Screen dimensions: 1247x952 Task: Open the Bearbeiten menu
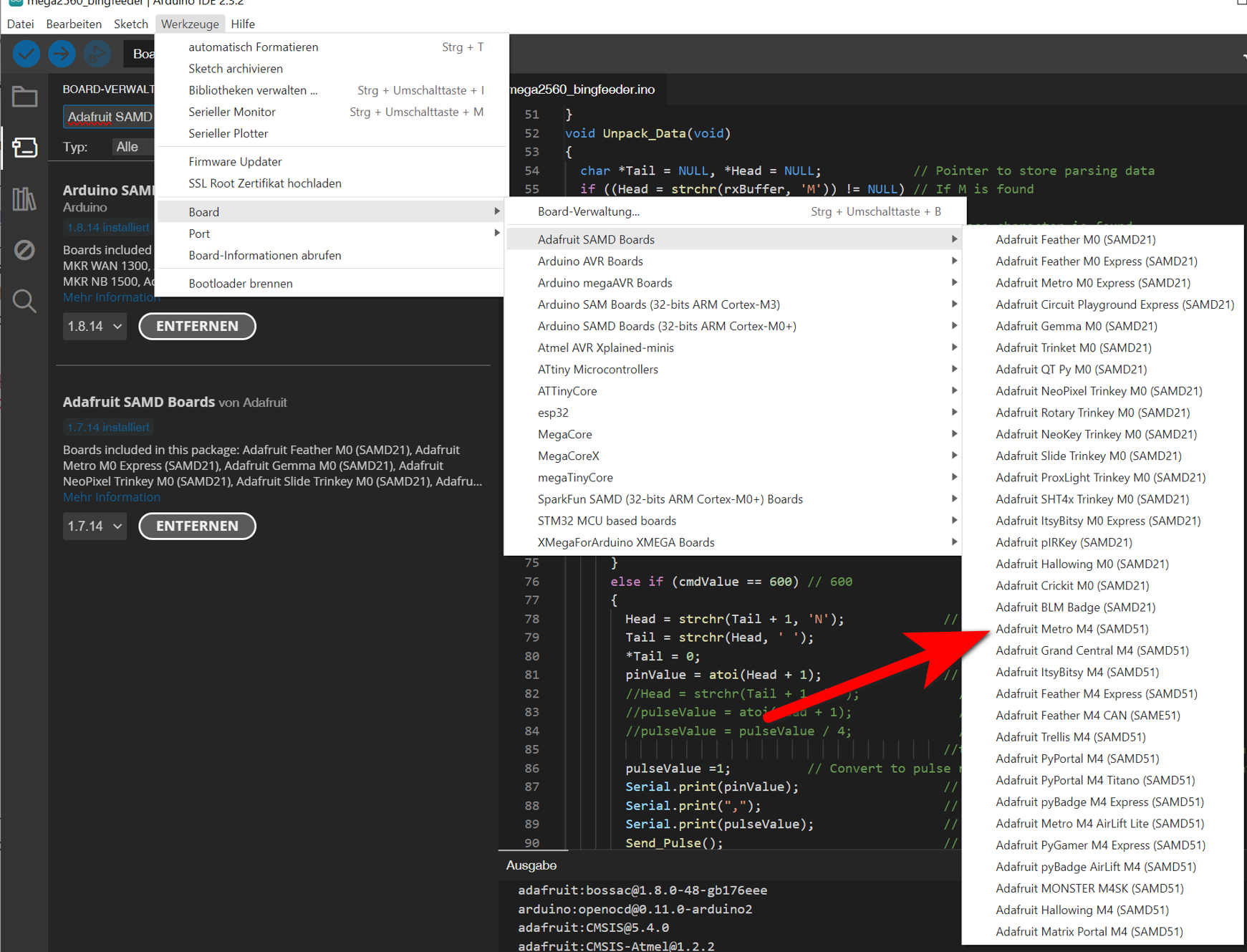pyautogui.click(x=74, y=24)
